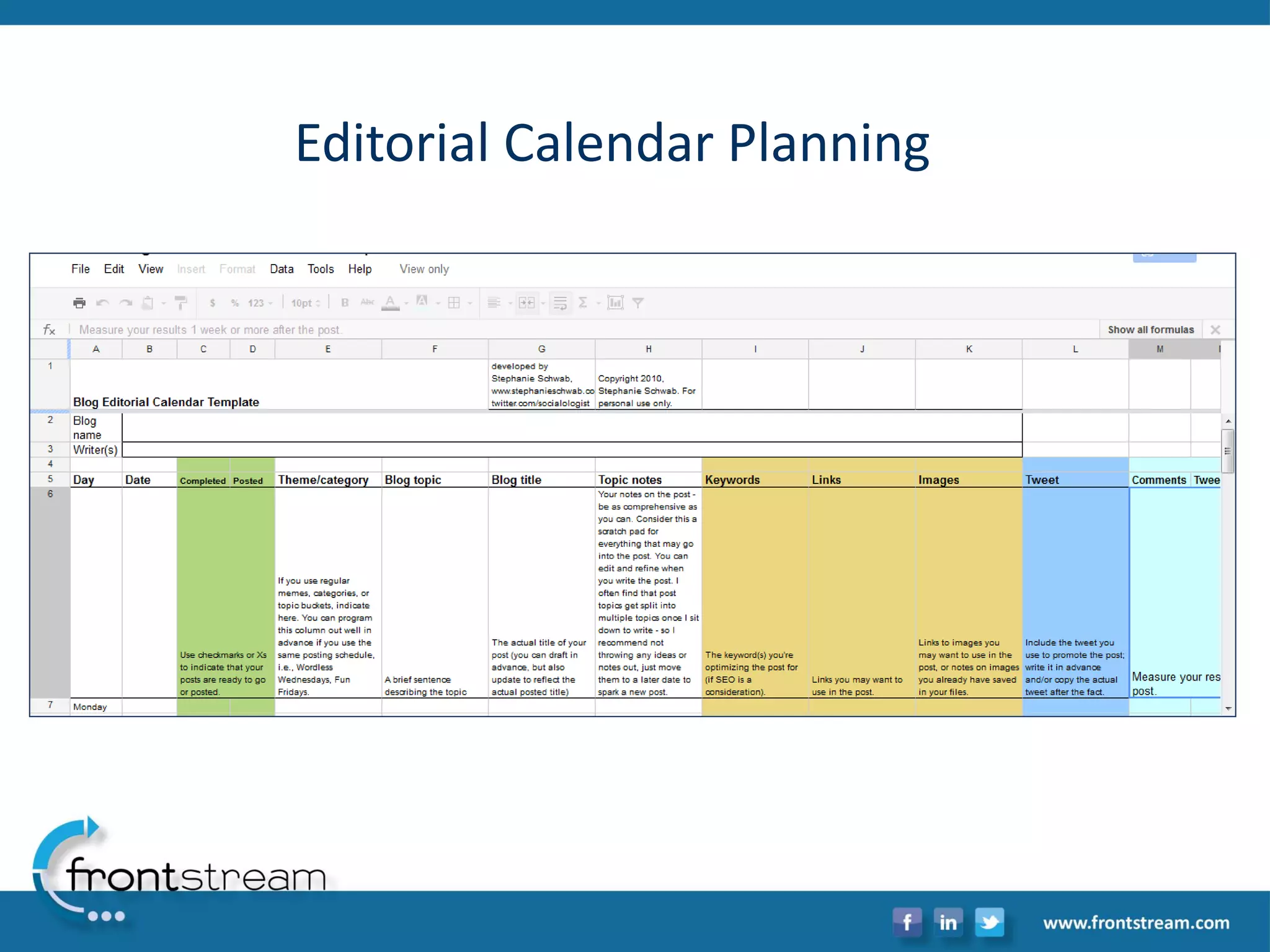Image resolution: width=1270 pixels, height=952 pixels.
Task: Open the Tools menu
Action: tap(321, 269)
